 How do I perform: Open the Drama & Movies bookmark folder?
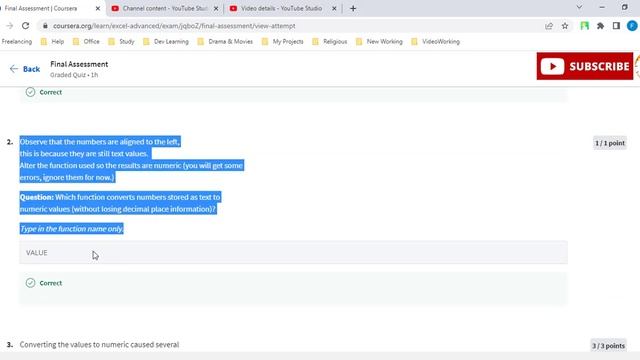225,42
